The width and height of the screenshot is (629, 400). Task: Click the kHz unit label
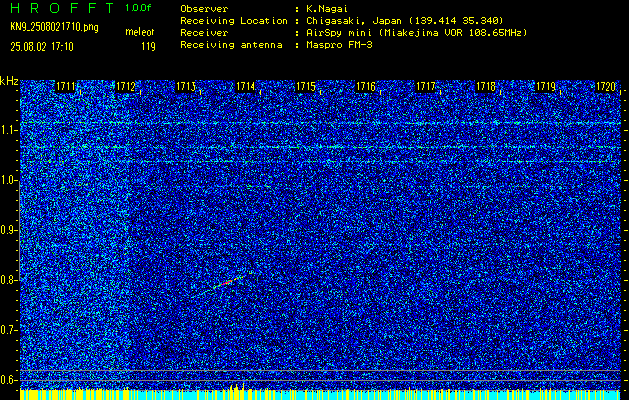9,81
